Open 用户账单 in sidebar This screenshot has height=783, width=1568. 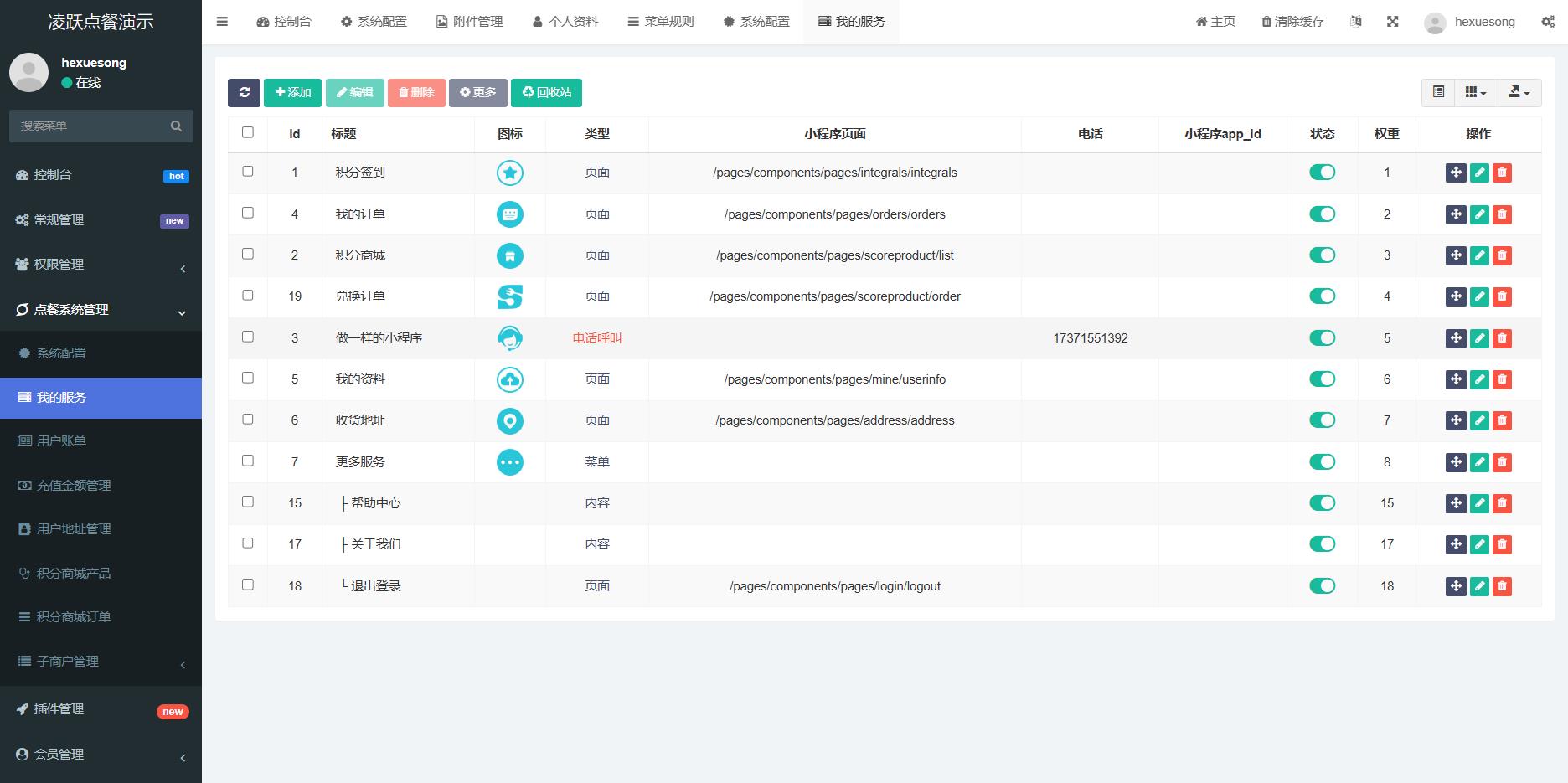tap(101, 441)
